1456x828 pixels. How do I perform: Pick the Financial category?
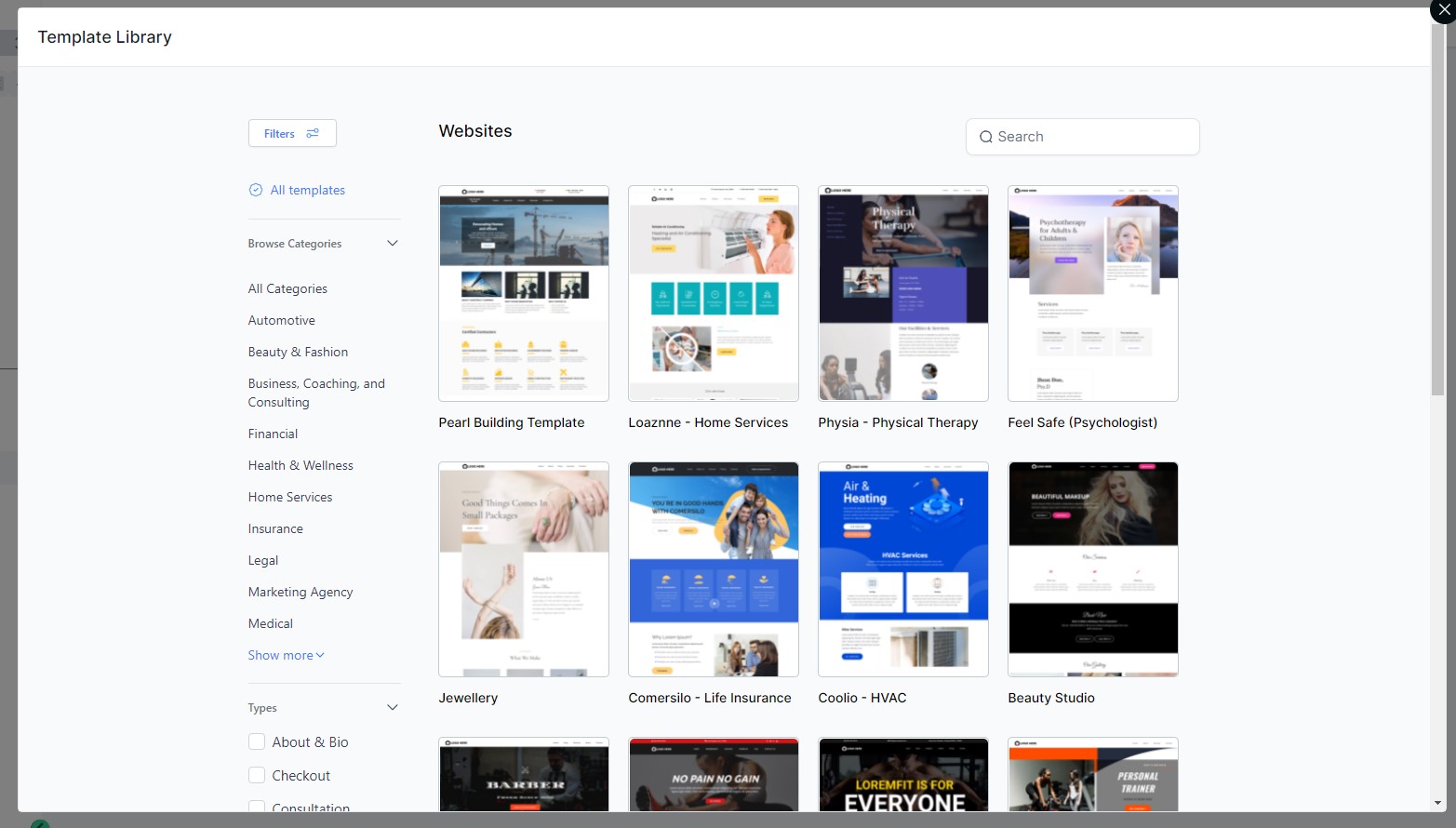pos(273,434)
